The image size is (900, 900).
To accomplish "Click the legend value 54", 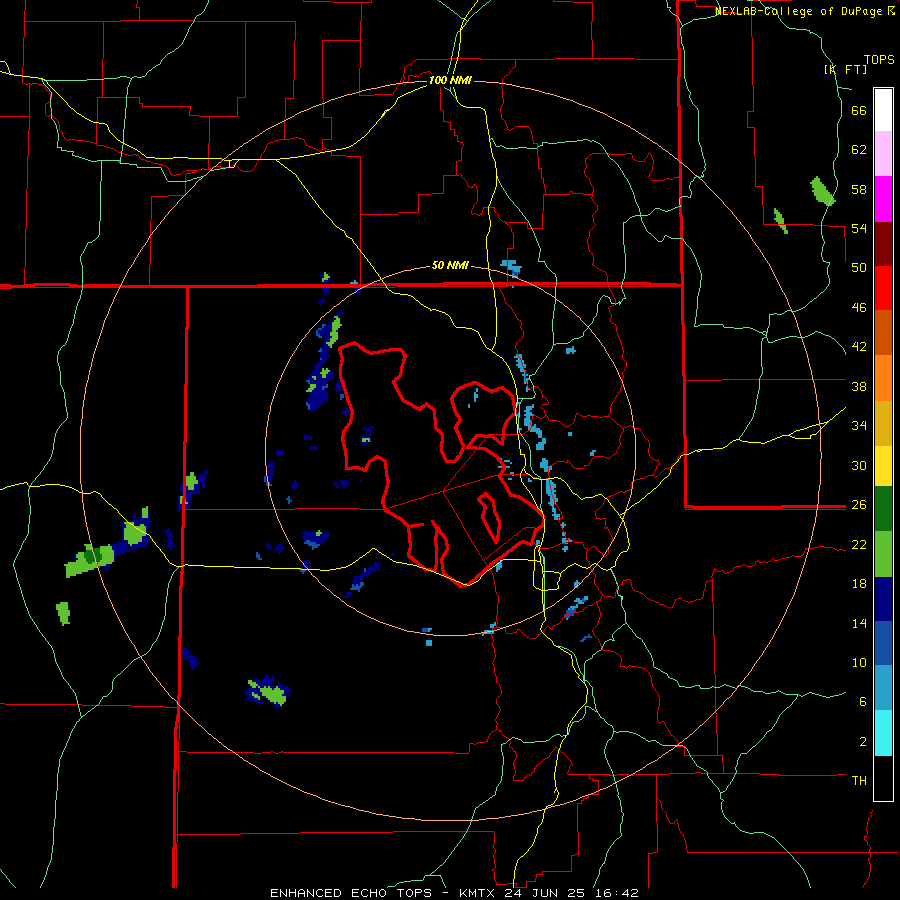I will point(859,228).
